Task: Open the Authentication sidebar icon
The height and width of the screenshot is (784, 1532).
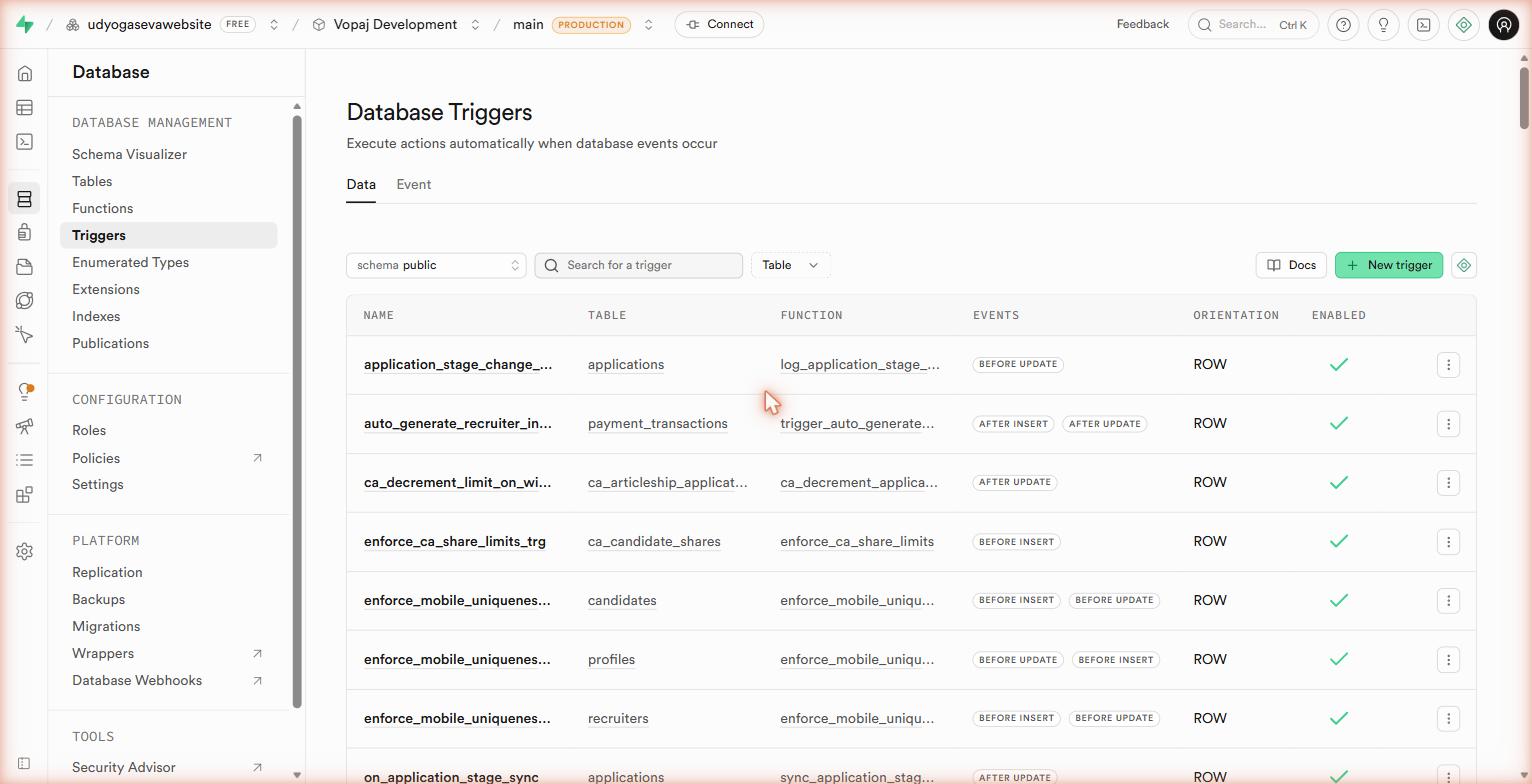Action: tap(25, 233)
